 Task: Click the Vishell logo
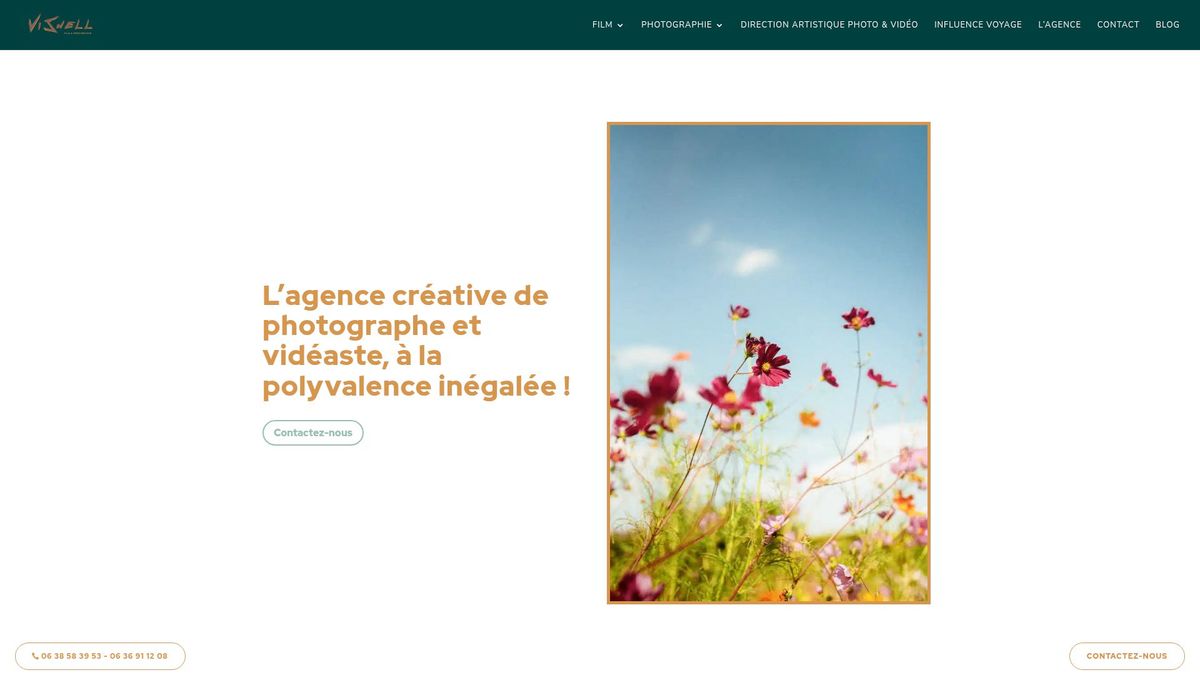(58, 21)
